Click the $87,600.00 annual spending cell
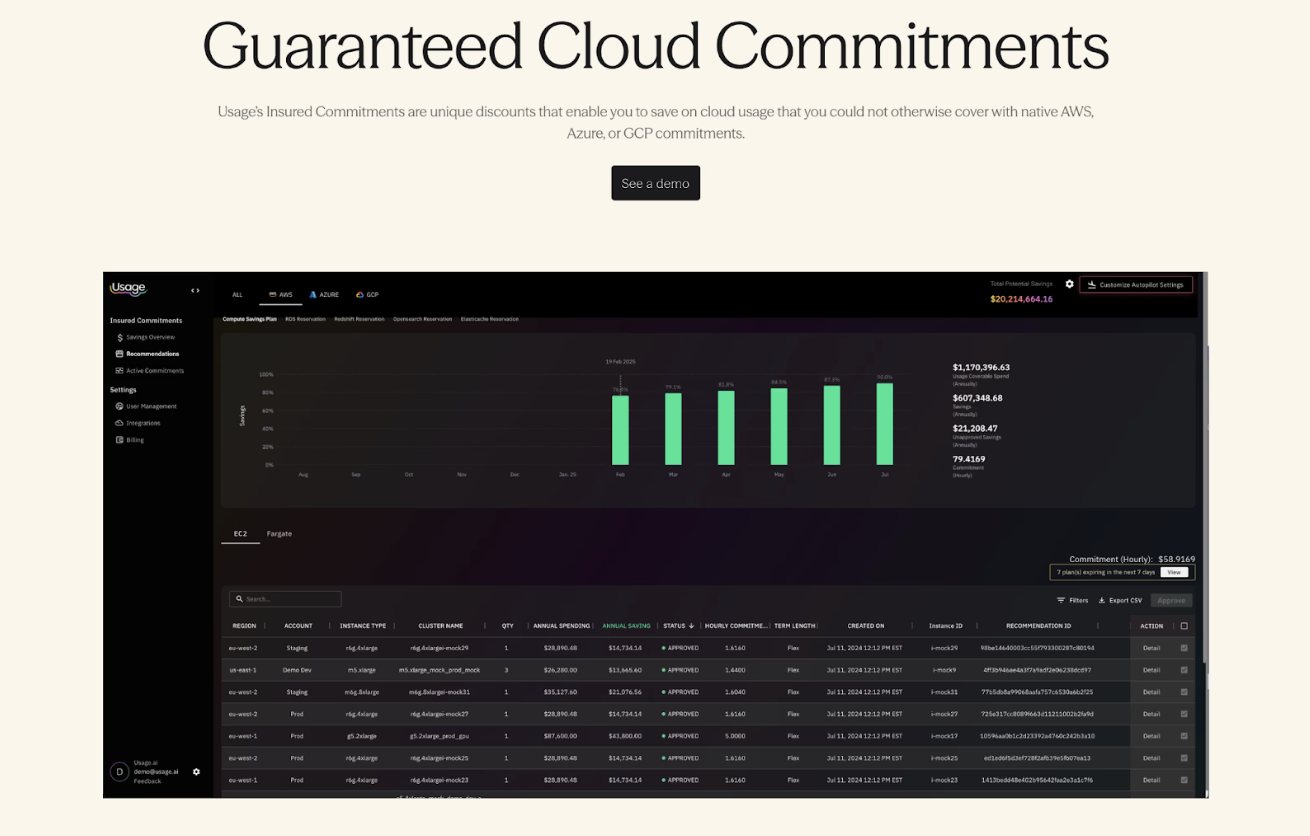This screenshot has width=1310, height=836. (x=561, y=736)
